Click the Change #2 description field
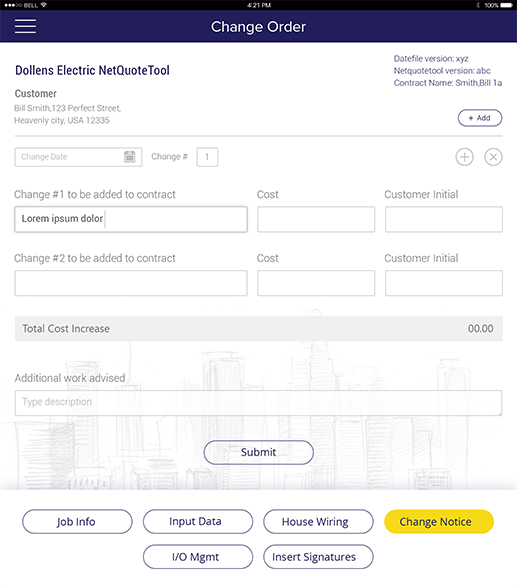Viewport: 517px width, 587px height. click(x=131, y=283)
